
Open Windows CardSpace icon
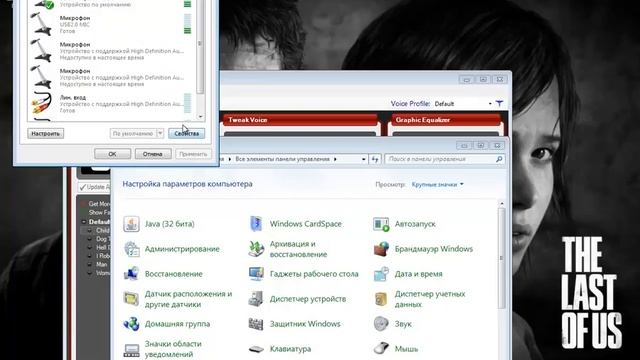256,224
